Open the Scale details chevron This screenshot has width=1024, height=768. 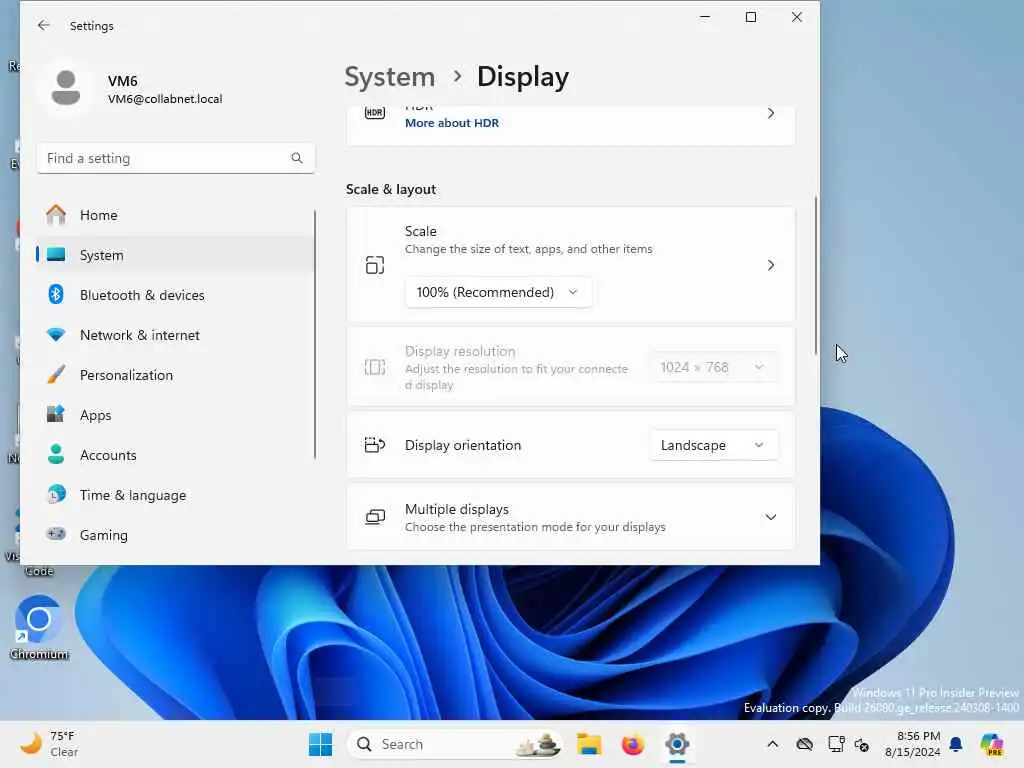(771, 265)
